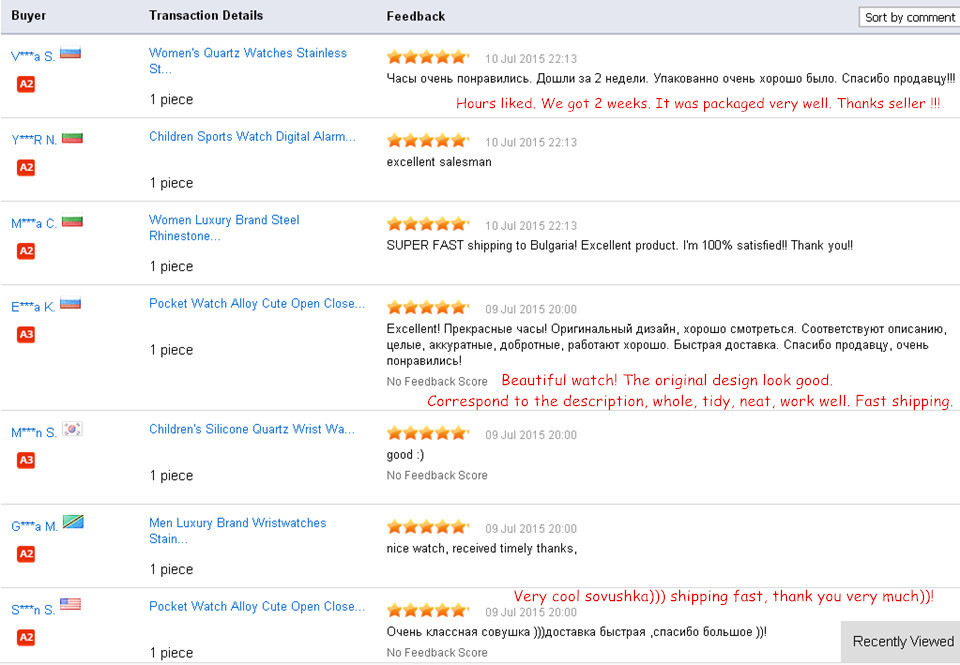Image resolution: width=960 pixels, height=665 pixels.
Task: Click the A2 badge under buyer Y***R N.
Action: (26, 167)
